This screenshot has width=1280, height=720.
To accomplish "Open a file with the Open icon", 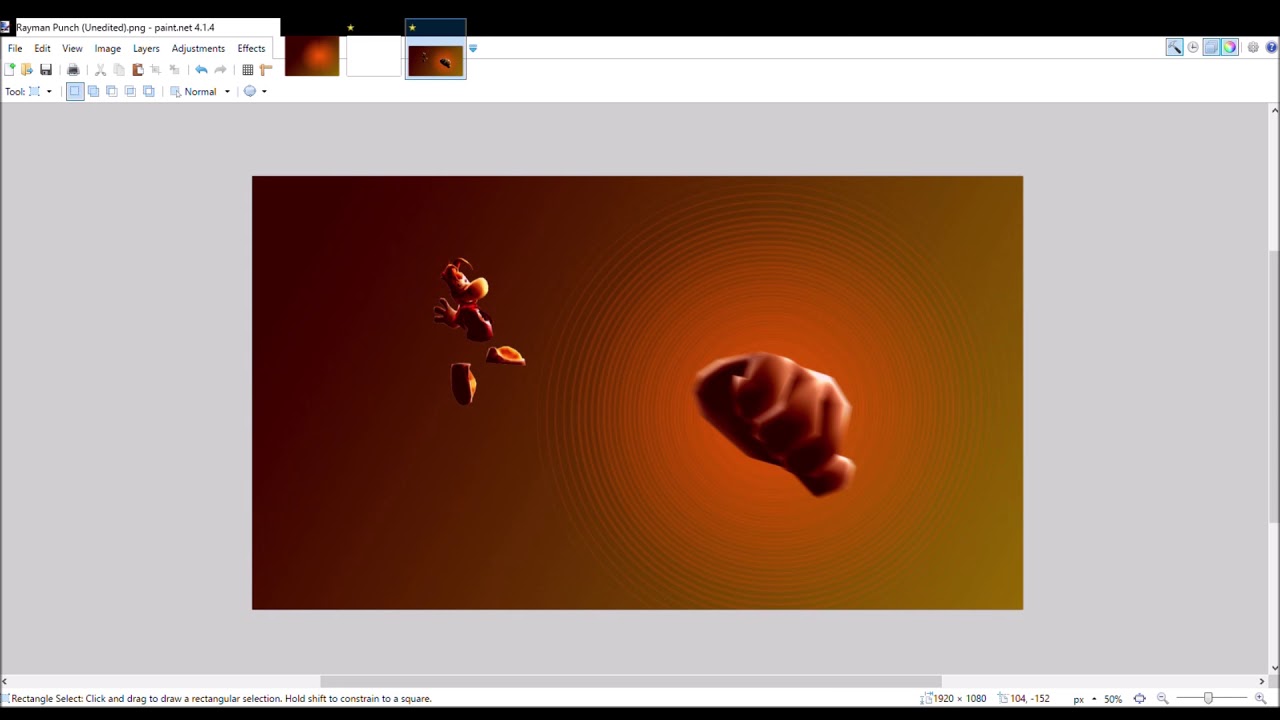I will [x=27, y=70].
